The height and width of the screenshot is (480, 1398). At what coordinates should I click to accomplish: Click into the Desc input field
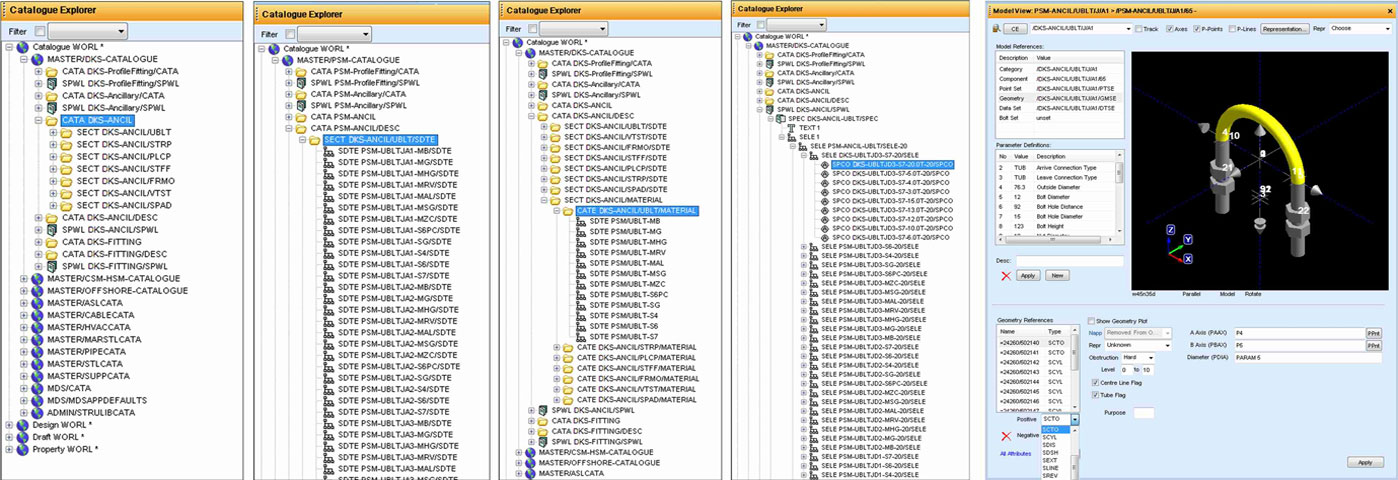[x=1071, y=260]
